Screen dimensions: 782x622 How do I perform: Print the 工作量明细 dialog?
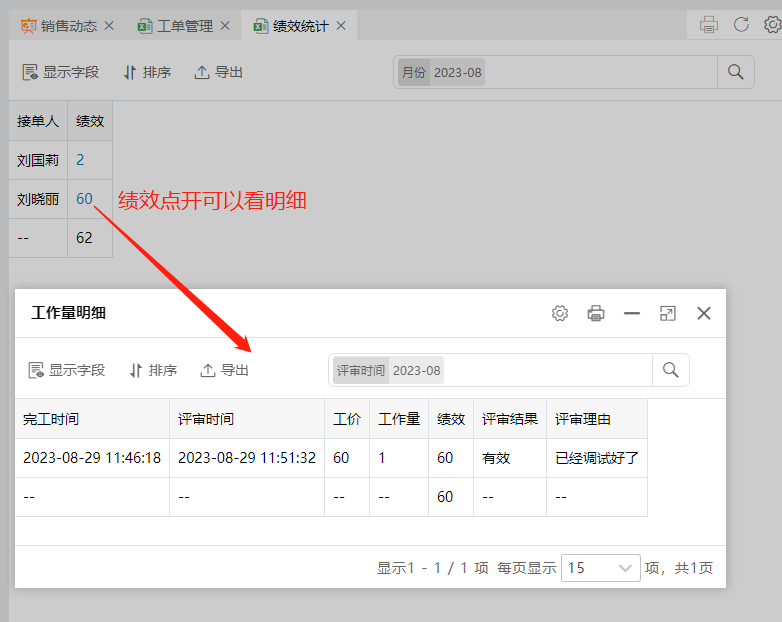[x=596, y=313]
